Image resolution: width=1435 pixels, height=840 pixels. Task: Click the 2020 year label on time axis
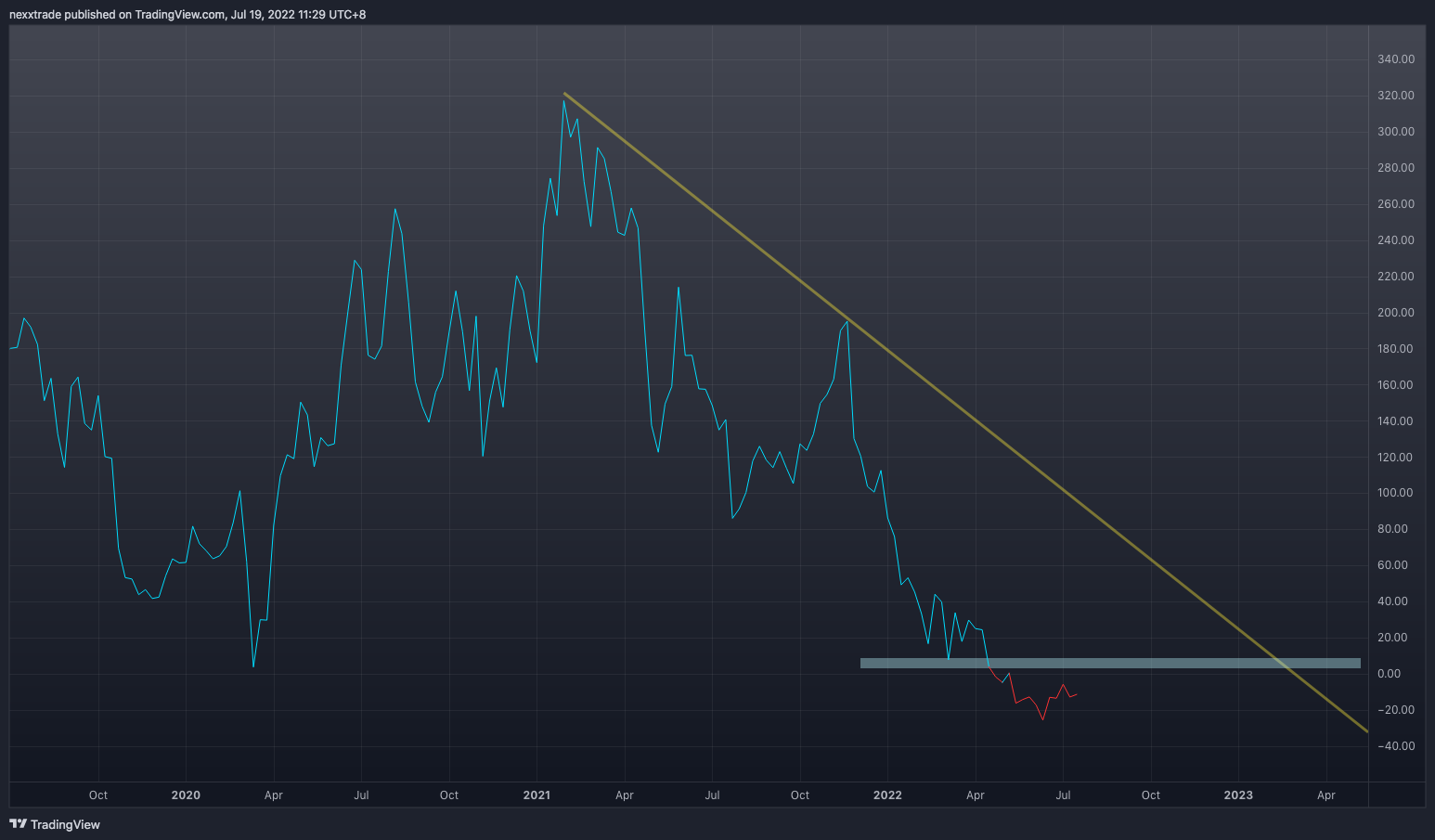186,795
